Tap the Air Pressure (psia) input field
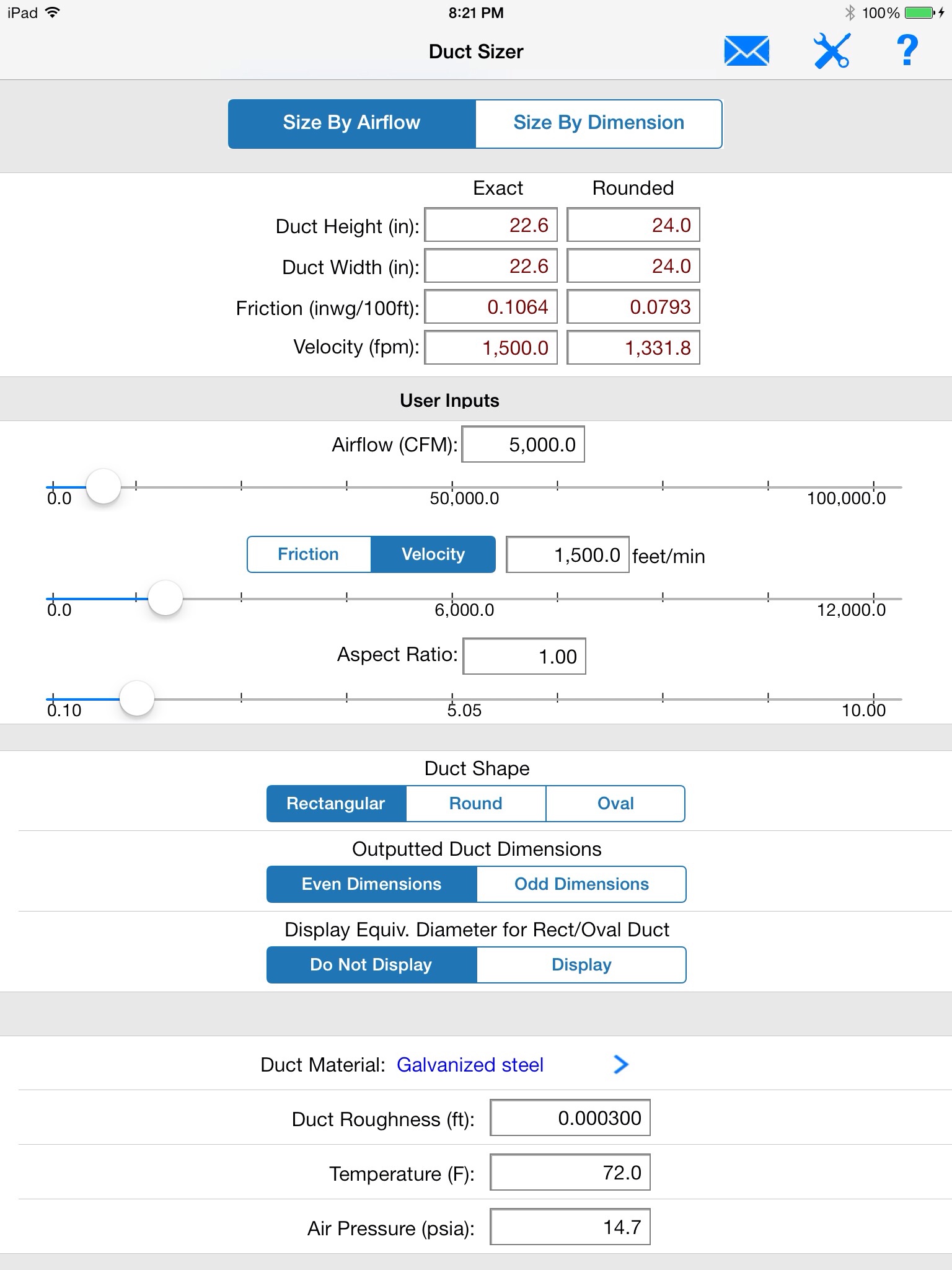The width and height of the screenshot is (952, 1270). pyautogui.click(x=570, y=1227)
